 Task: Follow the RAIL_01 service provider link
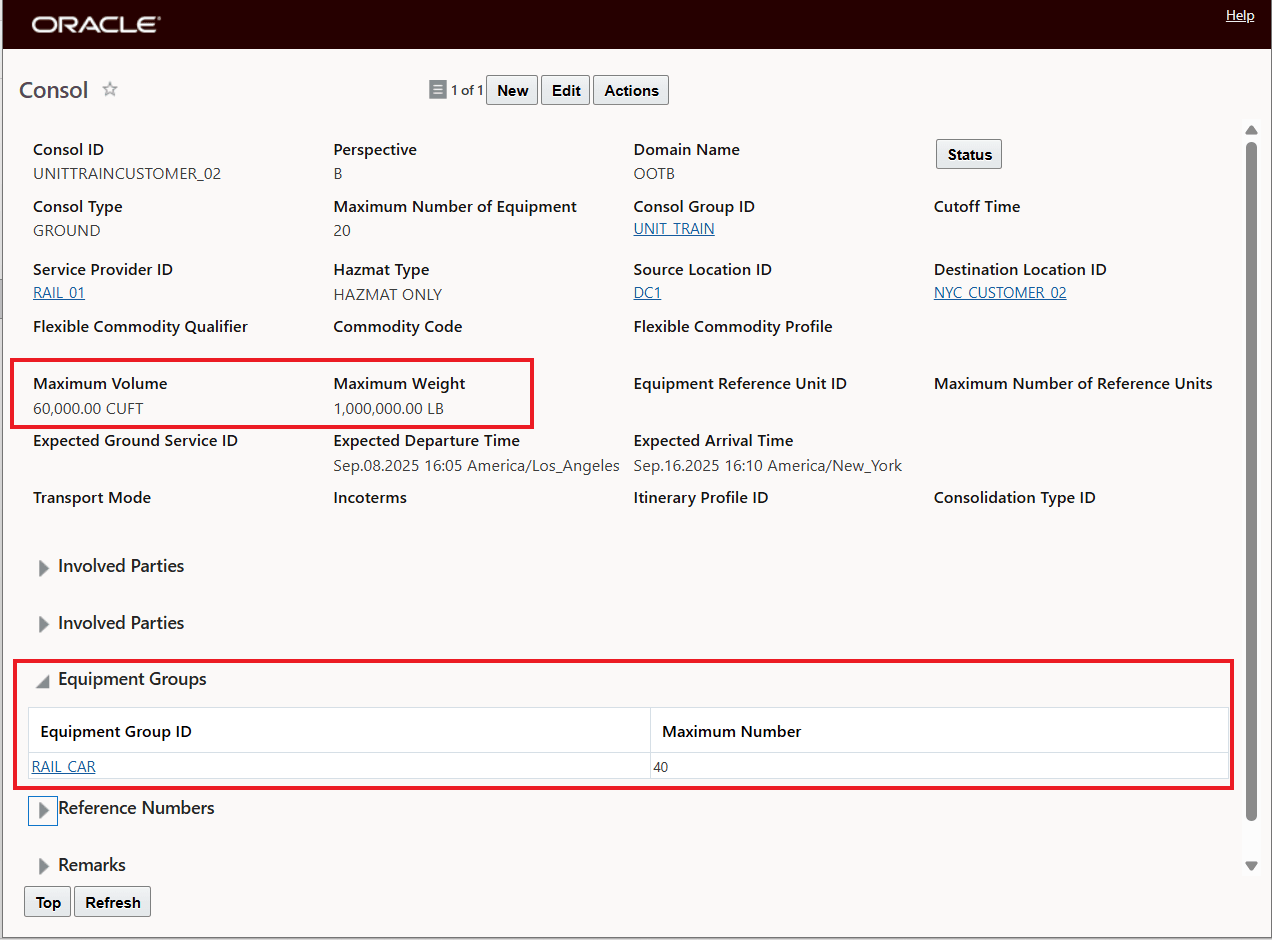(x=59, y=293)
